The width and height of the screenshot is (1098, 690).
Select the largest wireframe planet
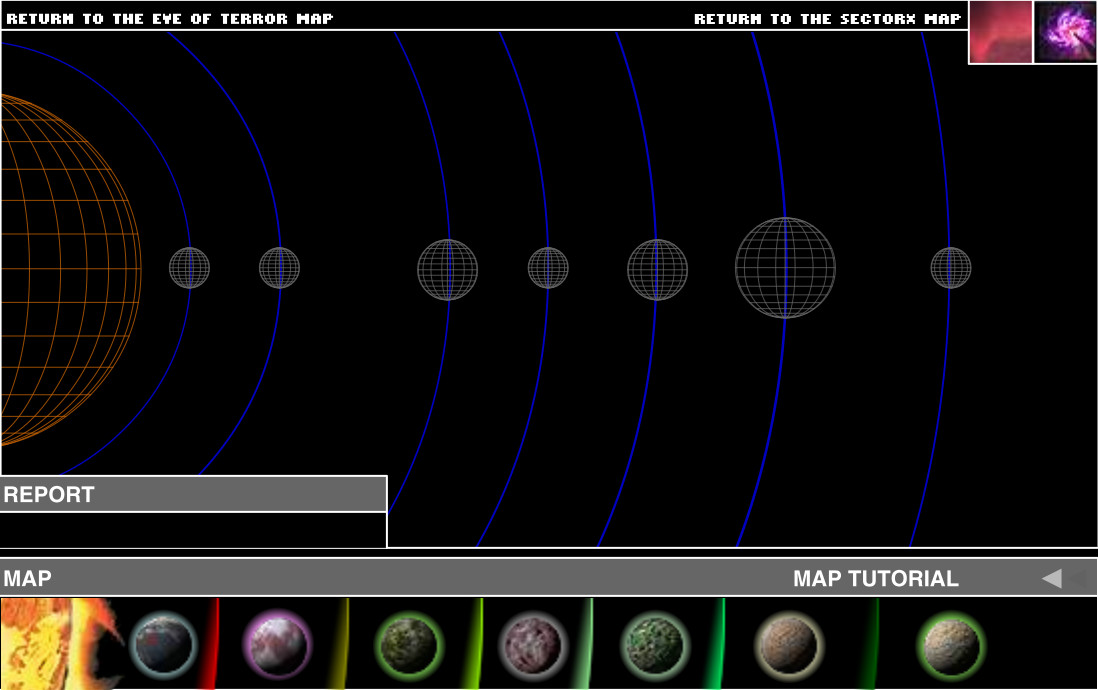click(785, 268)
